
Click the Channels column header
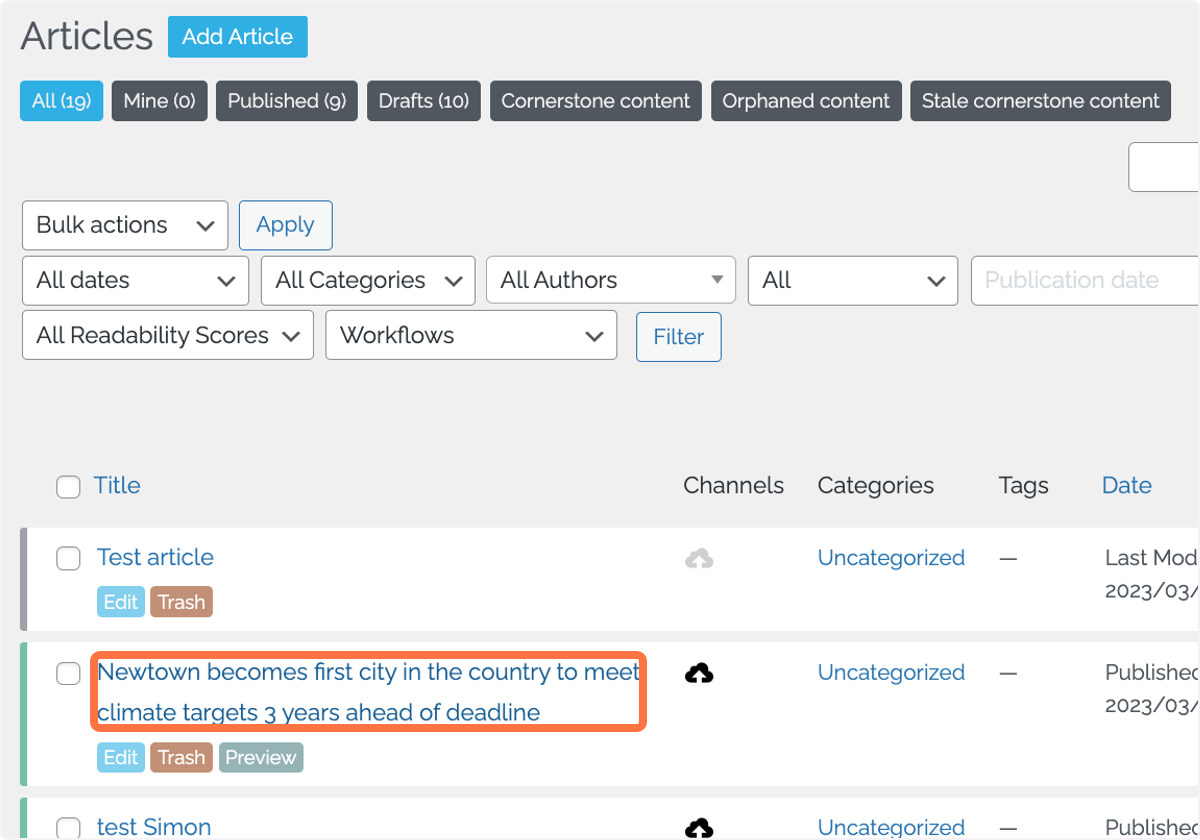pyautogui.click(x=733, y=485)
